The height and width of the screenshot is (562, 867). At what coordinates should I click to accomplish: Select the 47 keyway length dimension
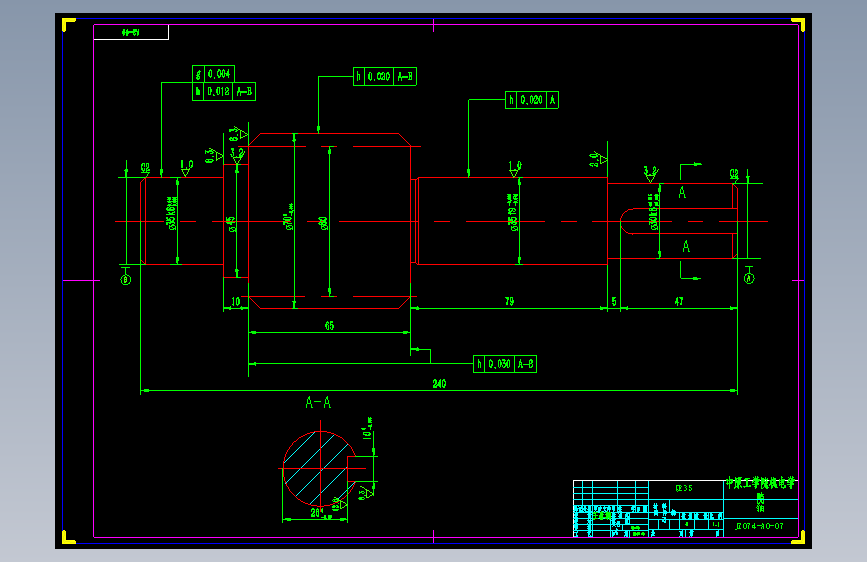point(679,301)
